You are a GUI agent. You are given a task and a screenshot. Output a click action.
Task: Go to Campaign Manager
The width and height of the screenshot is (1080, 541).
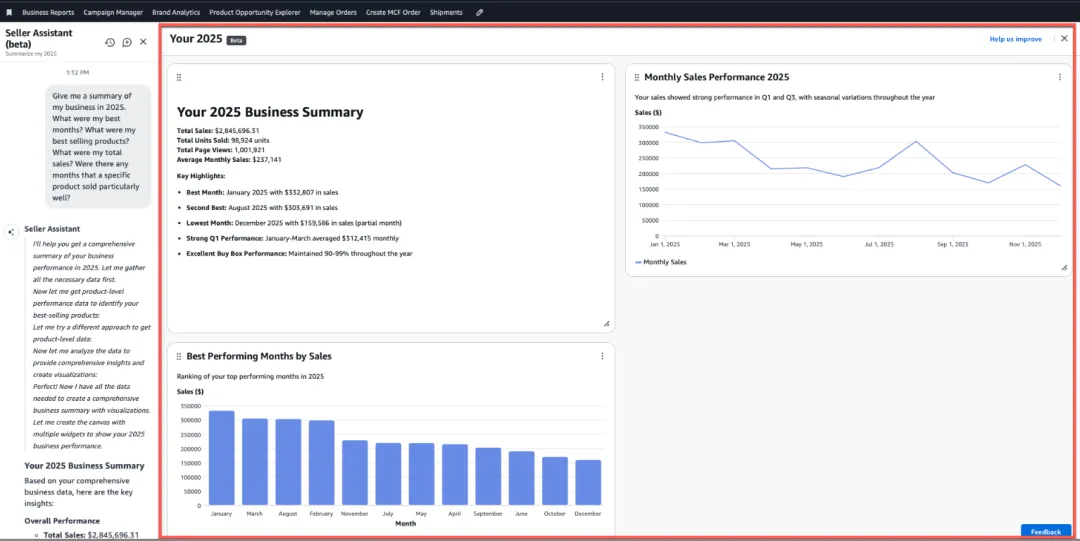(113, 12)
